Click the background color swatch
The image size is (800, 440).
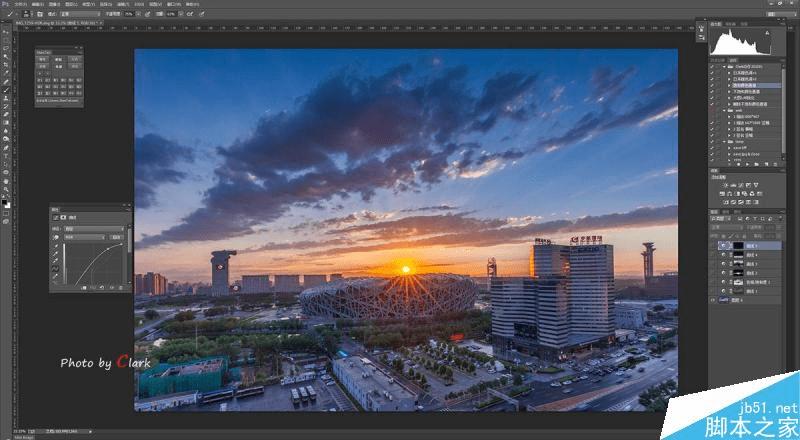tap(8, 206)
